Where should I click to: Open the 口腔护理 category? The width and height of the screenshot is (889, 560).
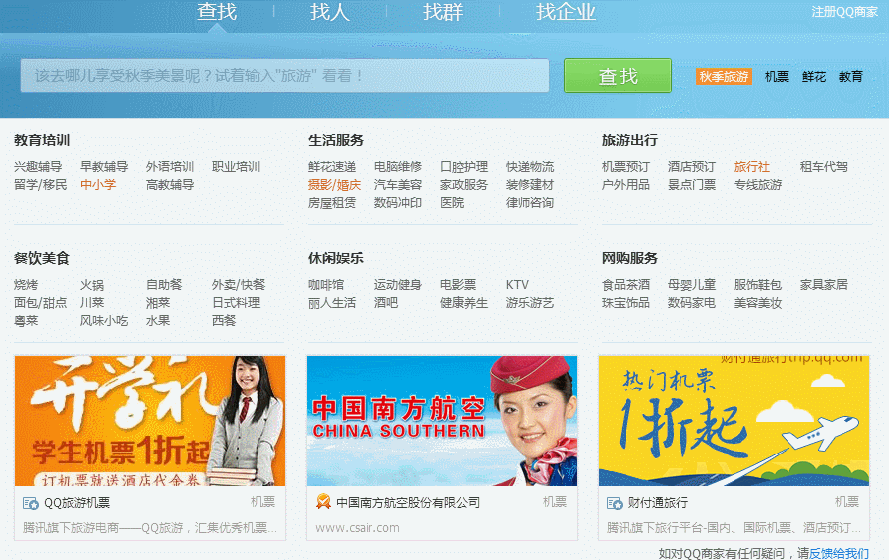tap(464, 167)
